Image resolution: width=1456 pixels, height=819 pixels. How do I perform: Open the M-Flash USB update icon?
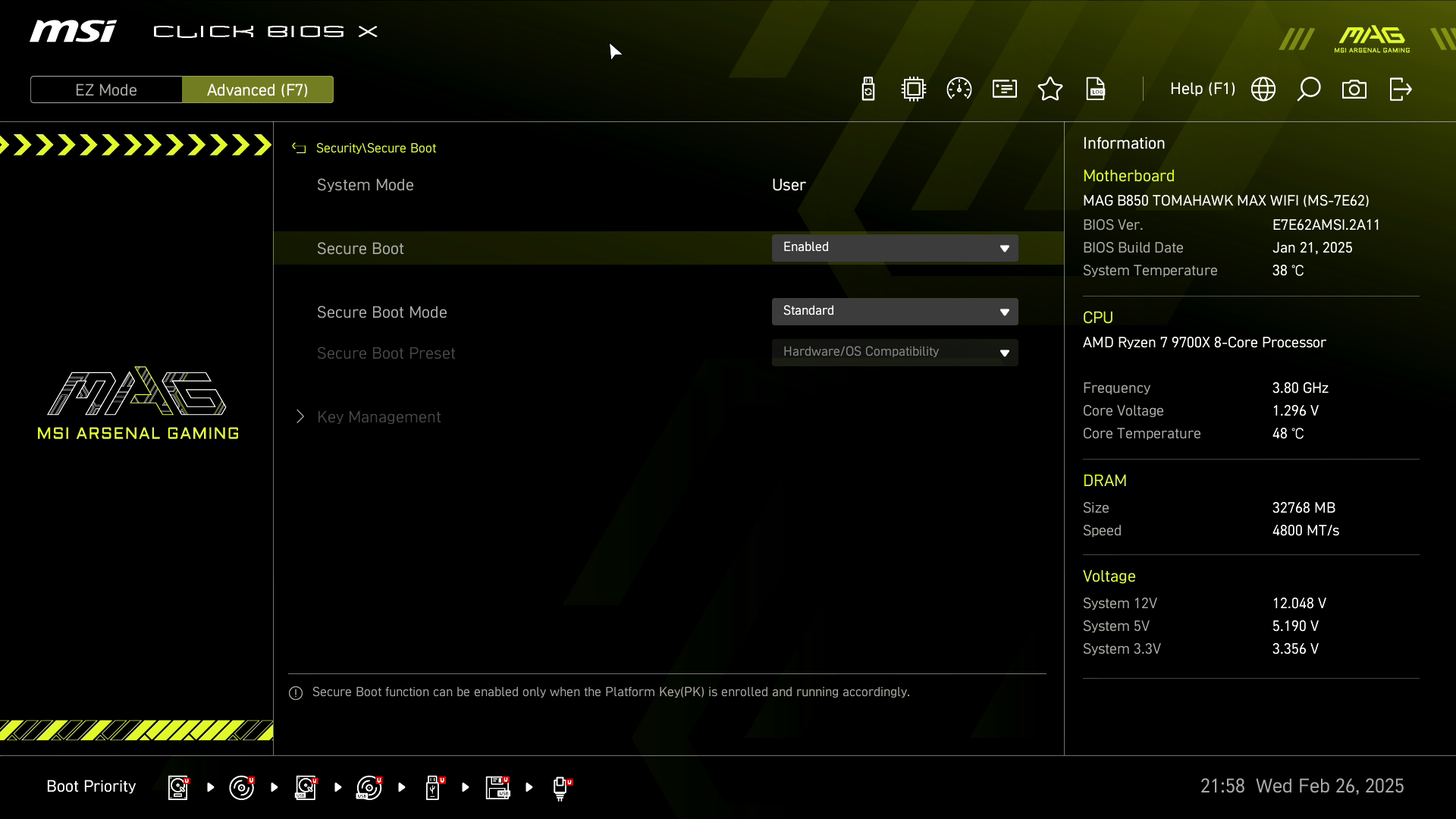tap(868, 89)
